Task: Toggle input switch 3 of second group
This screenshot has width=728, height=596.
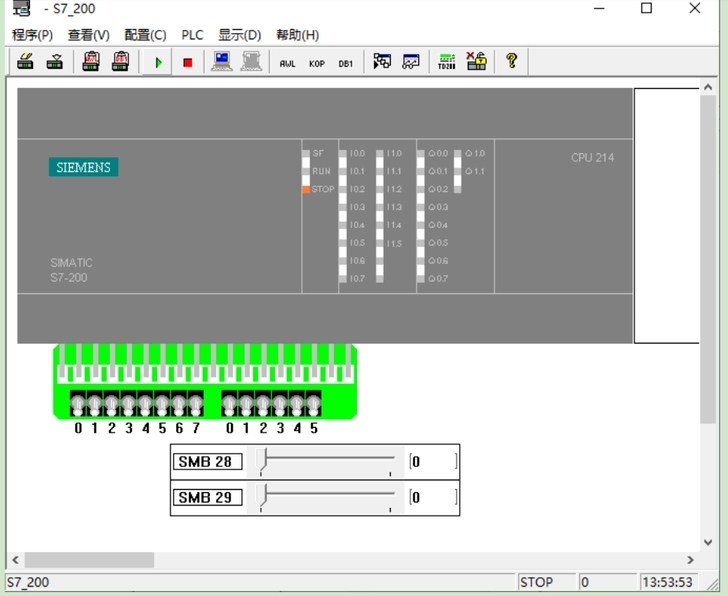Action: pos(280,404)
